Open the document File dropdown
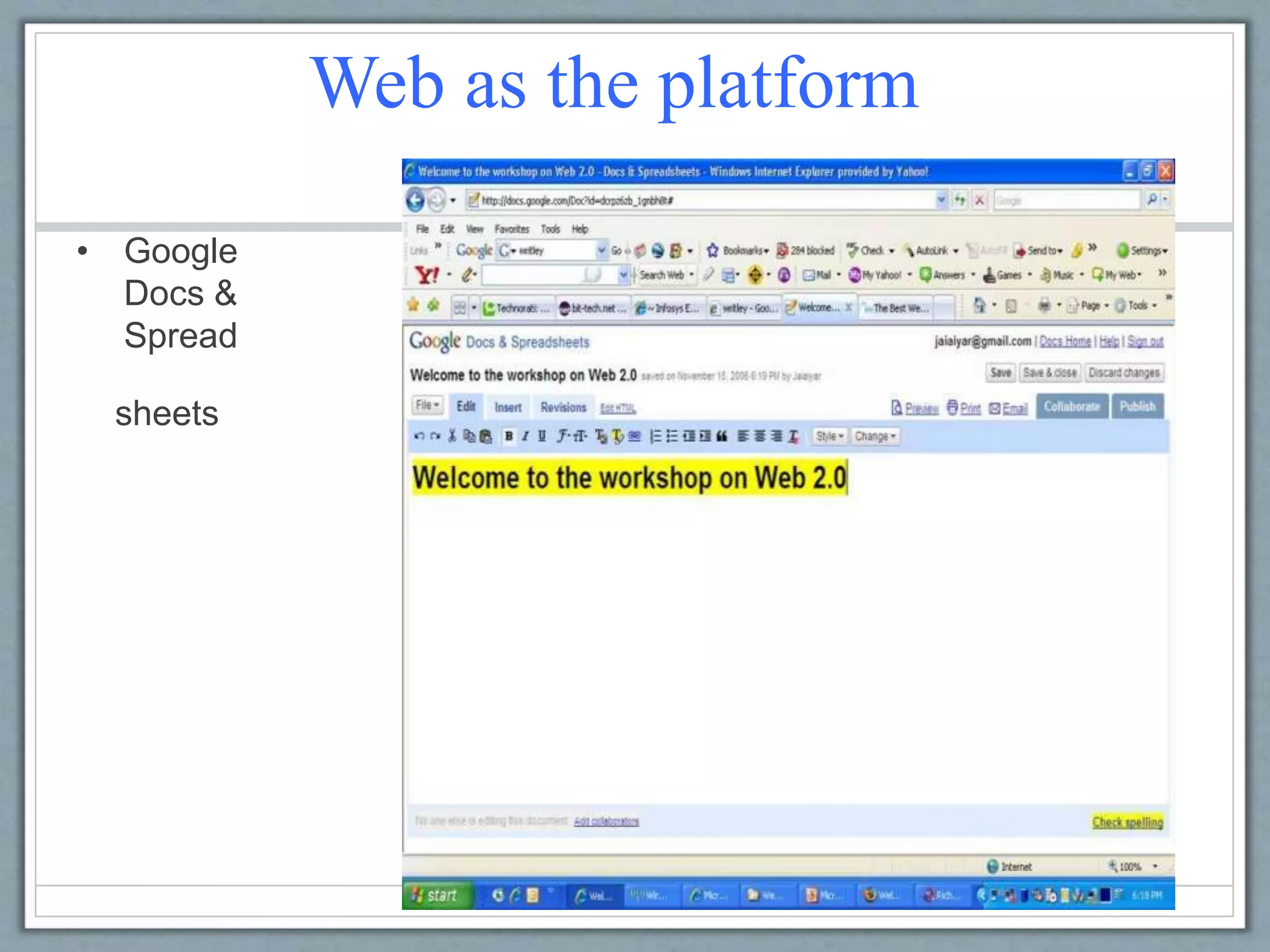The width and height of the screenshot is (1270, 952). tap(427, 405)
